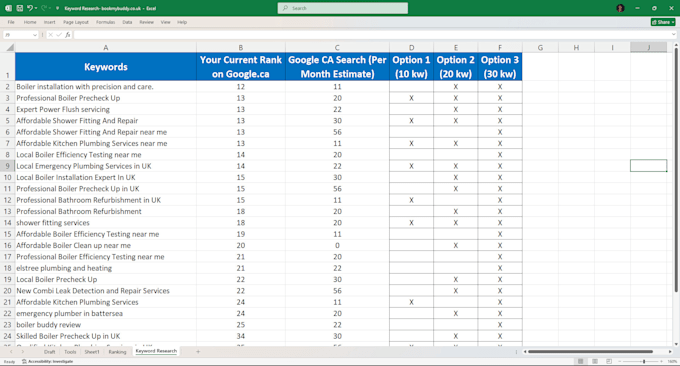Switch to the Ranking sheet tab

coord(117,352)
